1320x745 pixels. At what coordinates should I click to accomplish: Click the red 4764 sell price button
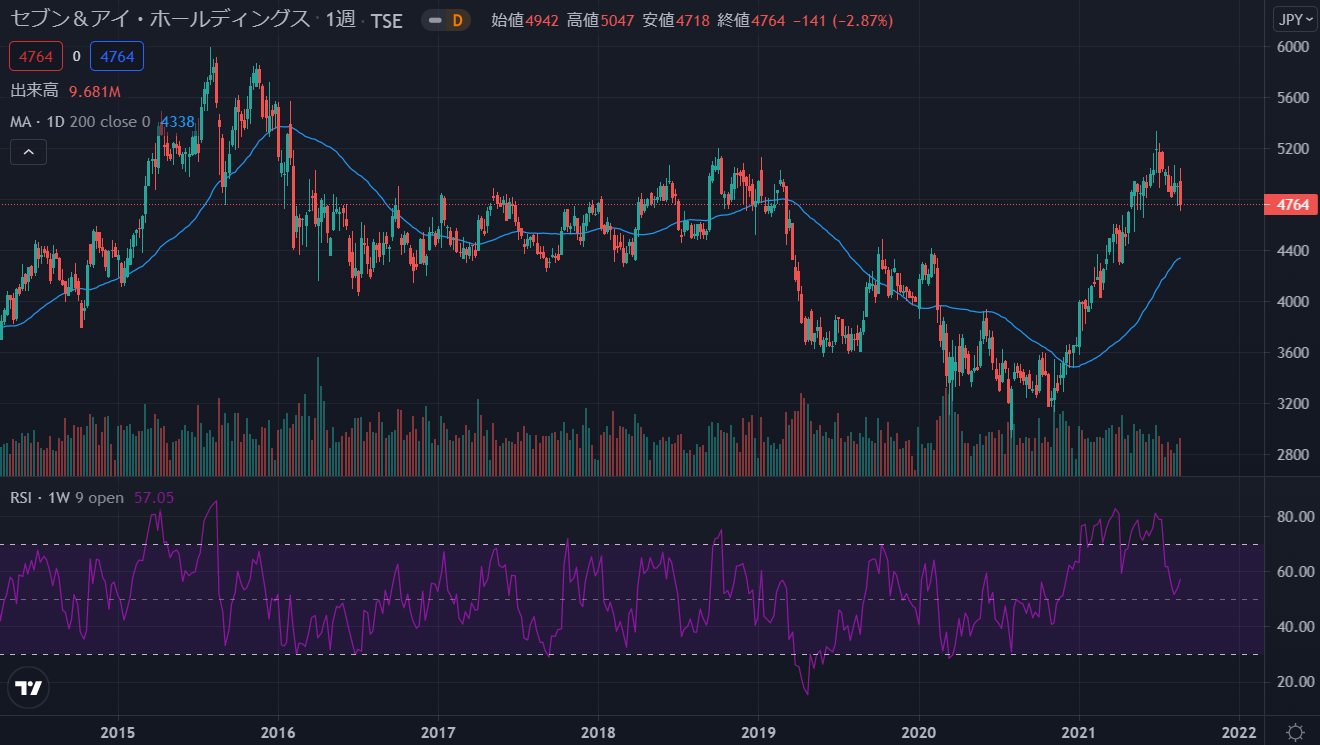click(37, 56)
